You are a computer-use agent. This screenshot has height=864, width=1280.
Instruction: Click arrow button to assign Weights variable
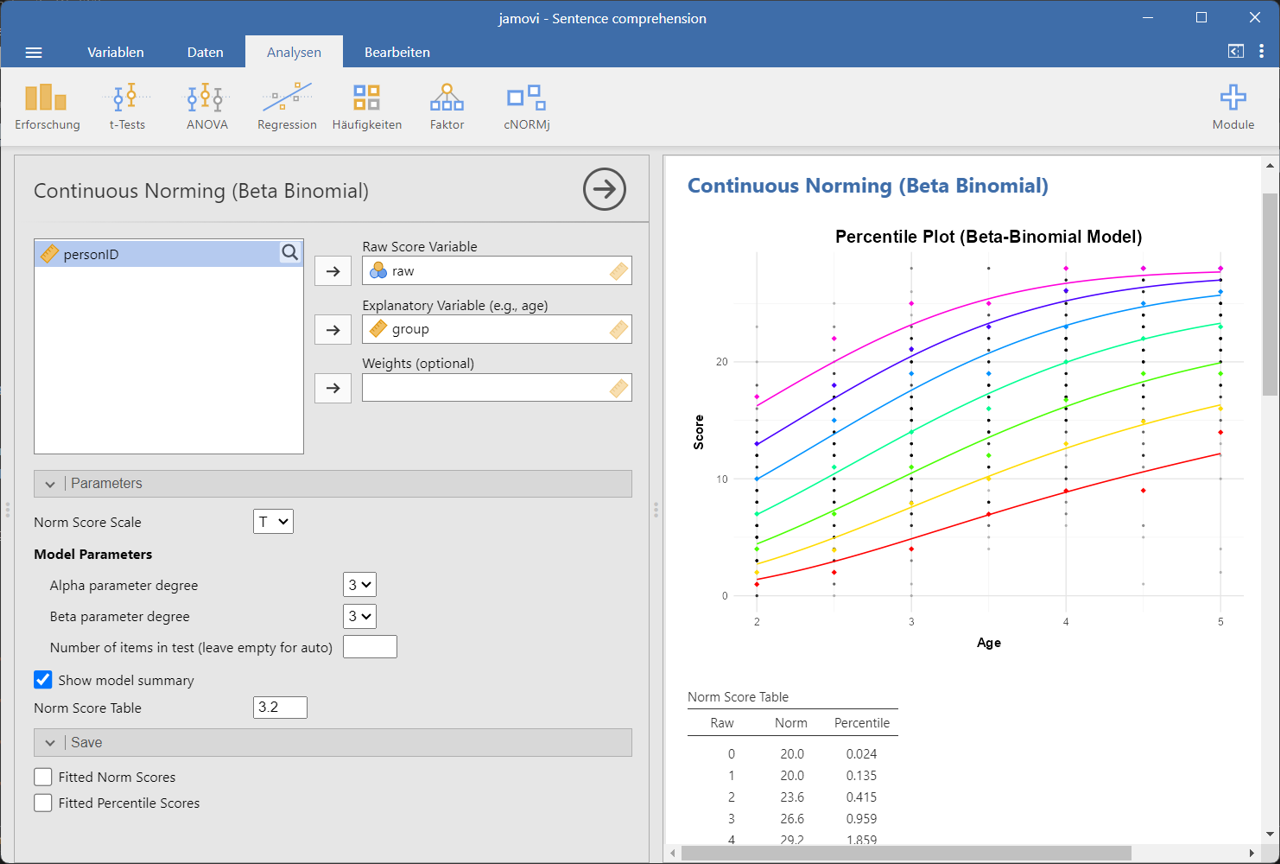pos(333,388)
